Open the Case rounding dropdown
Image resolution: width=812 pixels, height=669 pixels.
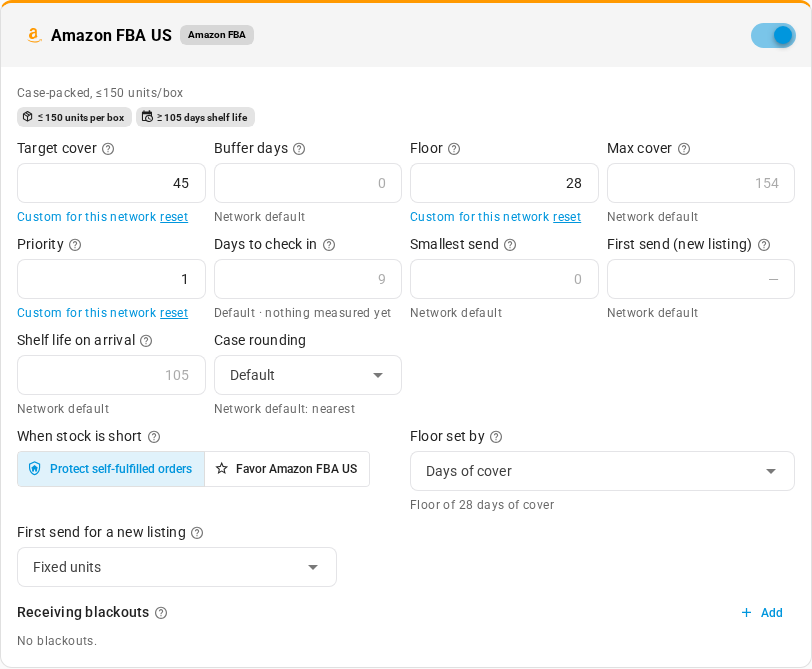[308, 375]
